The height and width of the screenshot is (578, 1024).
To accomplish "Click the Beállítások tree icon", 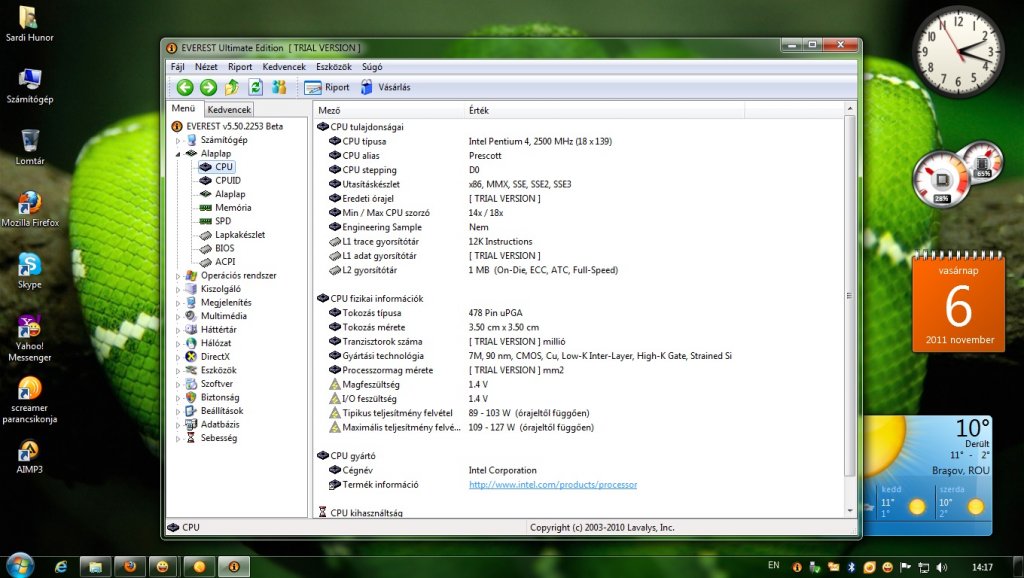I will 191,411.
